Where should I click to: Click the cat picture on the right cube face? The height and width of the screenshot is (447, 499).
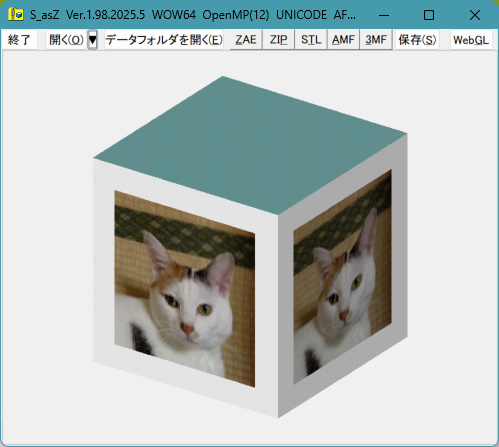point(342,277)
